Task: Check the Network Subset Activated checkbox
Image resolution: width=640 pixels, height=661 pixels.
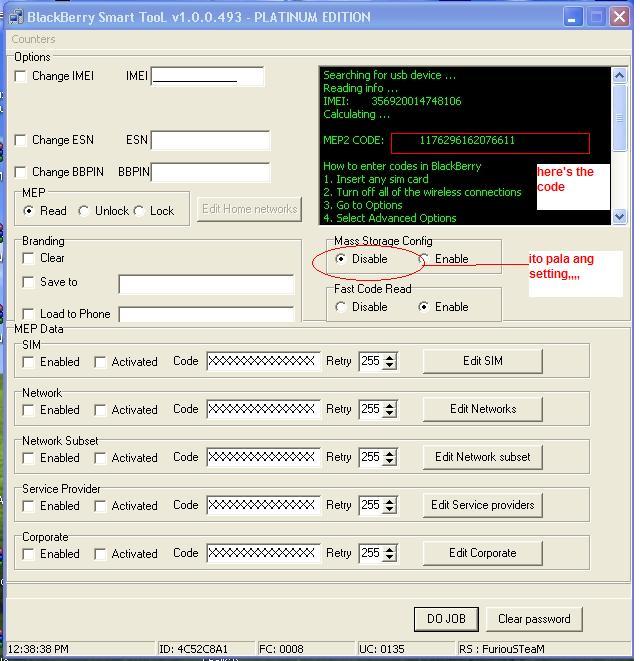Action: point(100,458)
